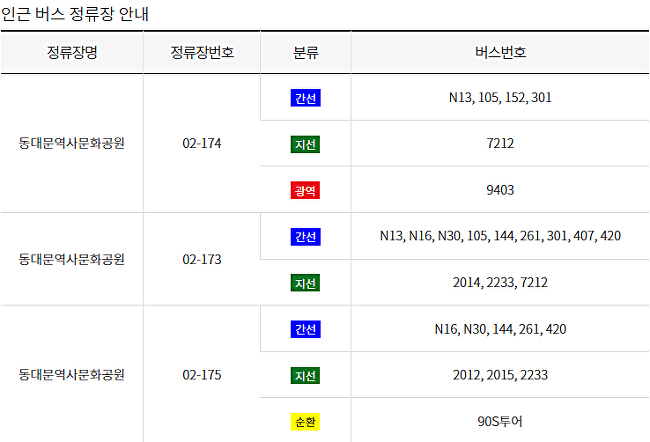Click the lone 7212 bus number cell

coord(500,144)
